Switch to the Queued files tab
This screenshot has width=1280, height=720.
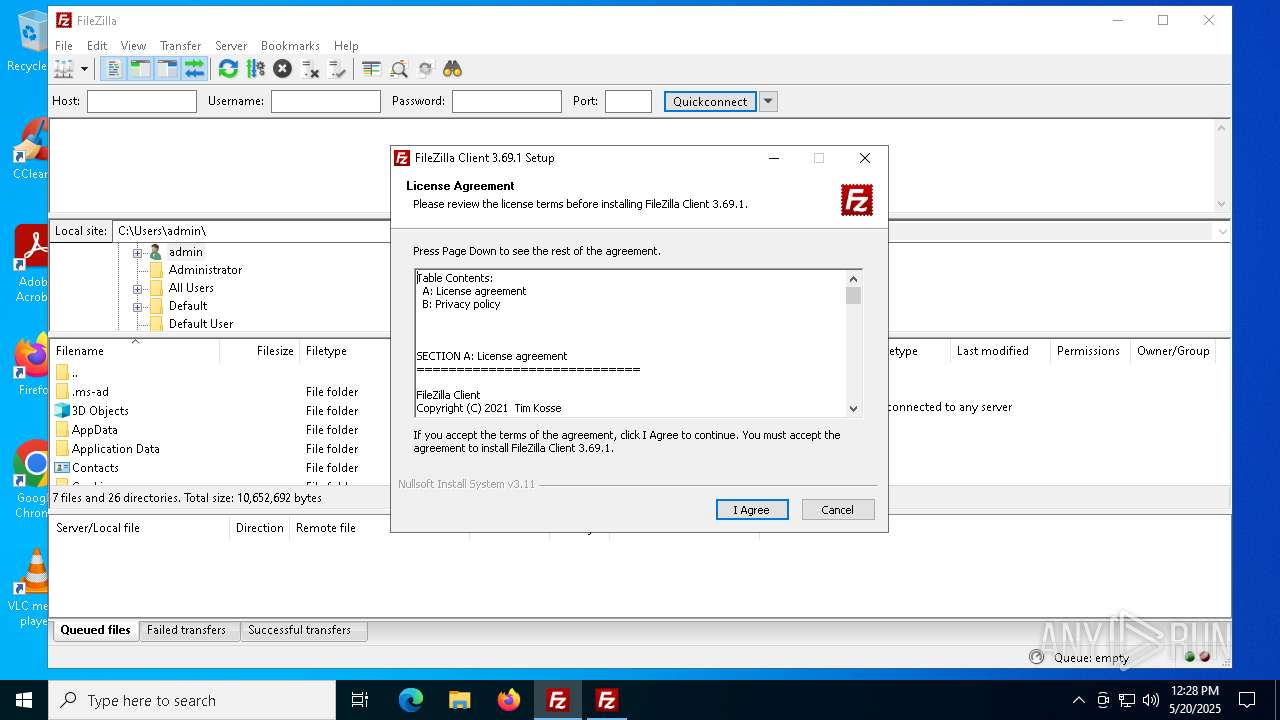(95, 630)
